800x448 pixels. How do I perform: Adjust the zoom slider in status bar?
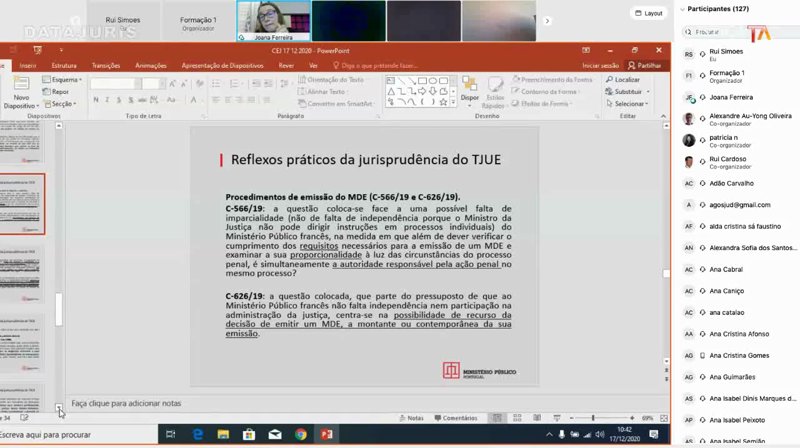tap(593, 418)
